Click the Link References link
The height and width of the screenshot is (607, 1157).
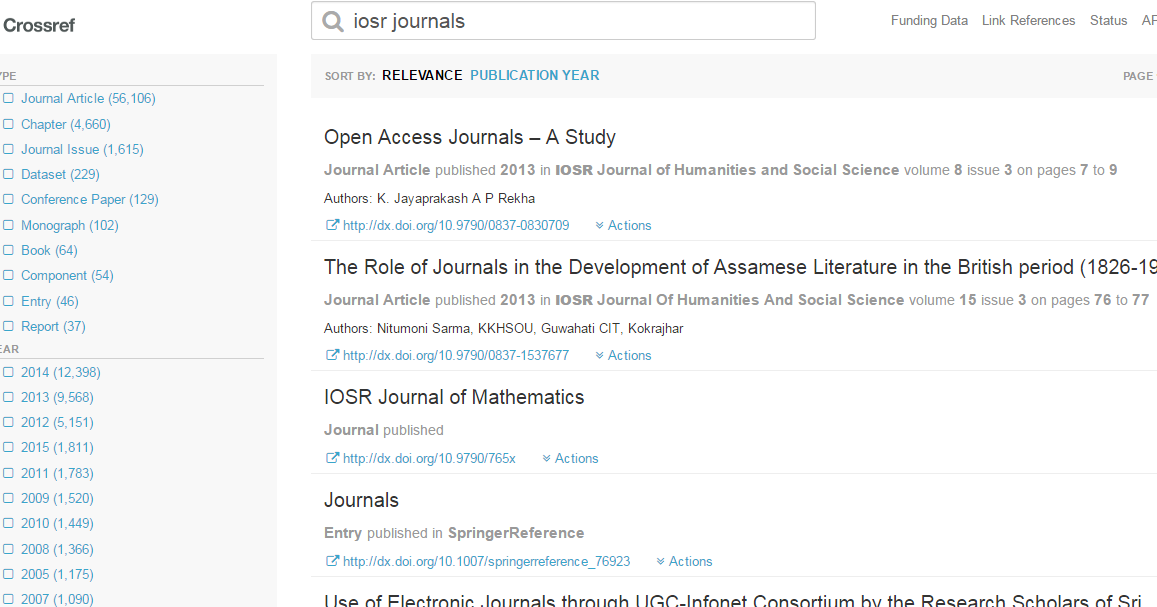tap(1028, 20)
